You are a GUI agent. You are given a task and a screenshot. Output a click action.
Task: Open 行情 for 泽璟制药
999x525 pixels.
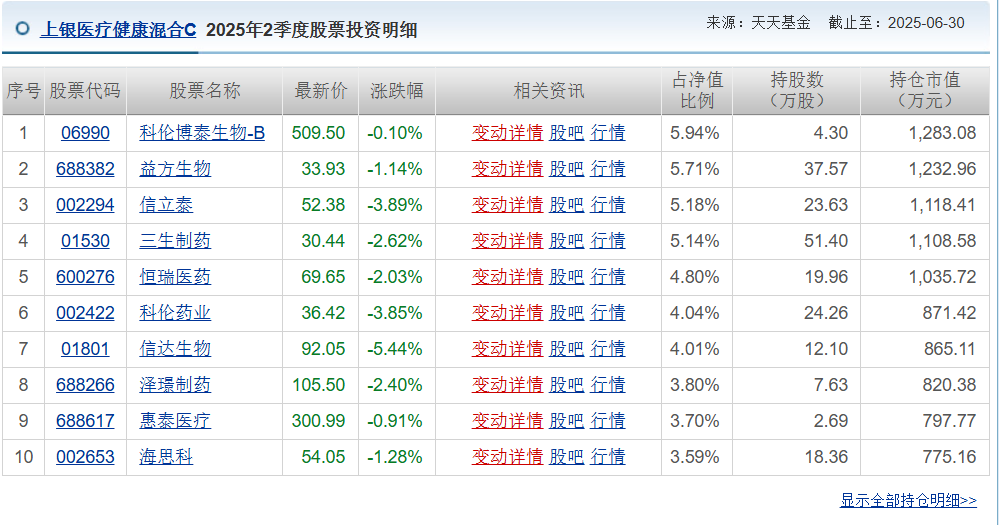(x=608, y=385)
